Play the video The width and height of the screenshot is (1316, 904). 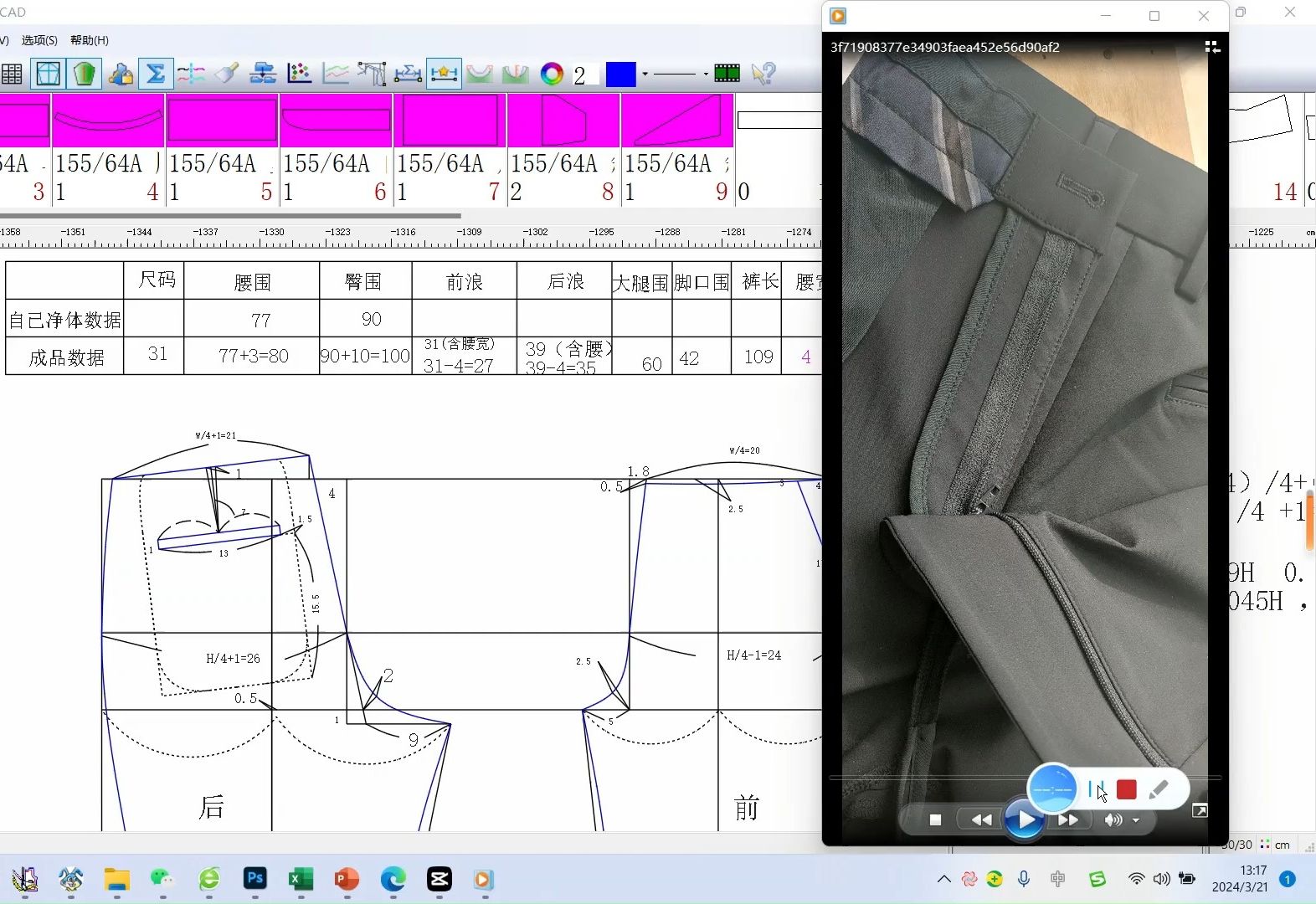1025,819
